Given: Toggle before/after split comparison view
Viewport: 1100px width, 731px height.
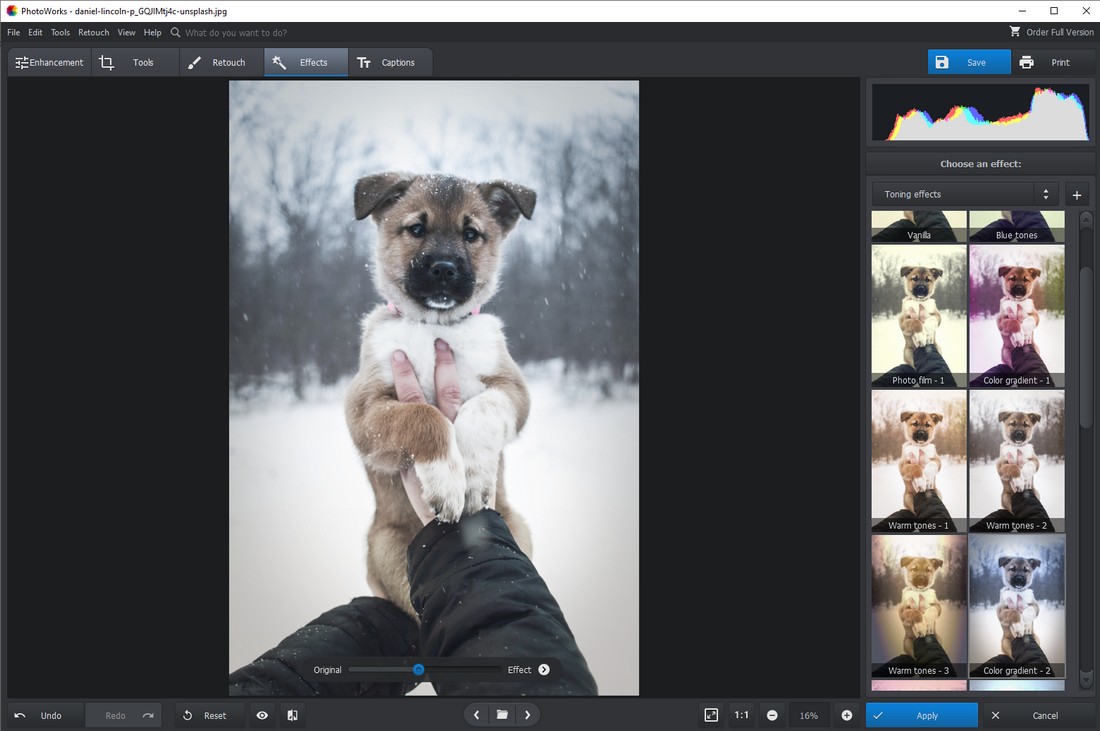Looking at the screenshot, I should (x=292, y=715).
